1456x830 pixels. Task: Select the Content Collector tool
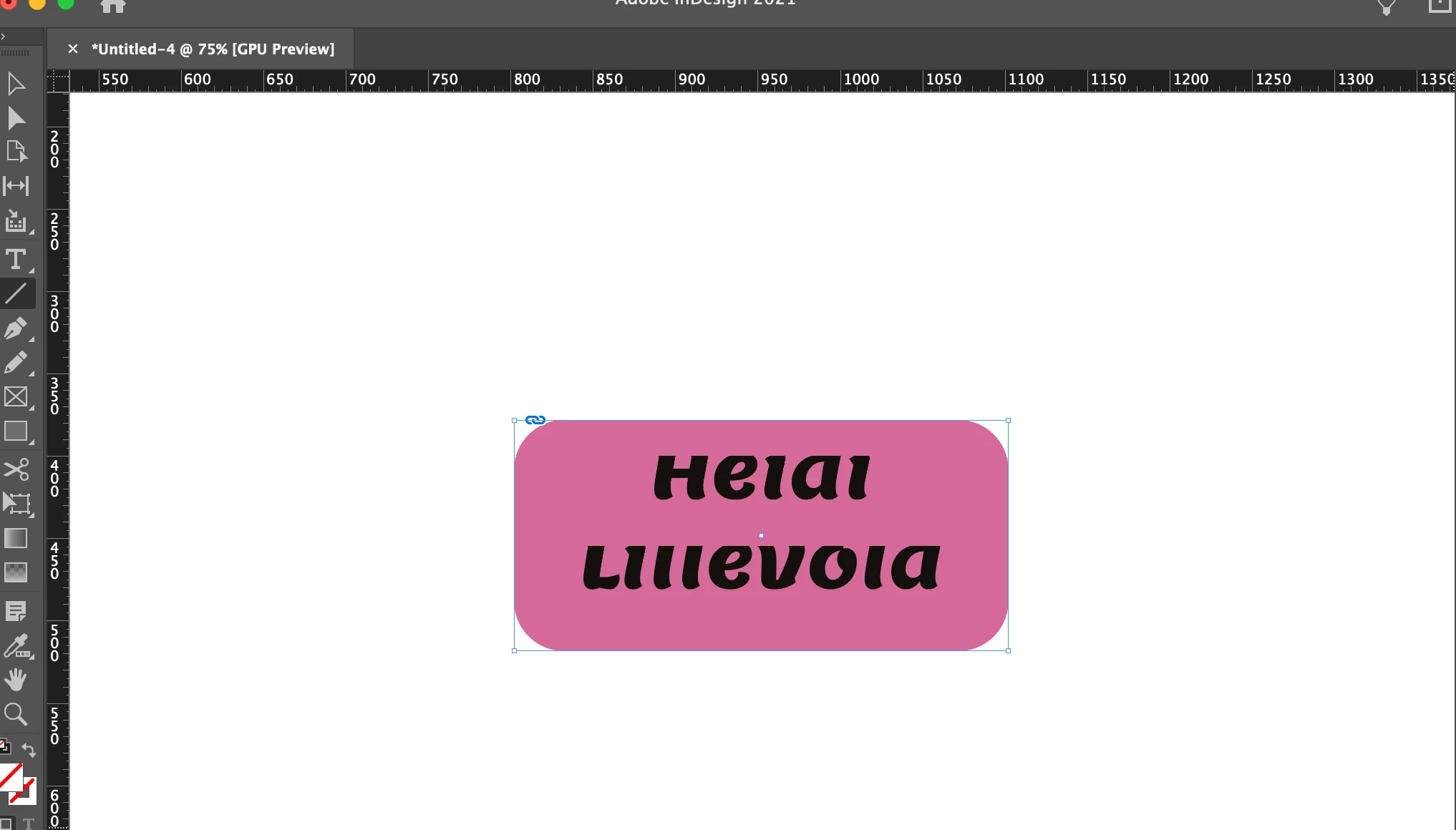[16, 222]
